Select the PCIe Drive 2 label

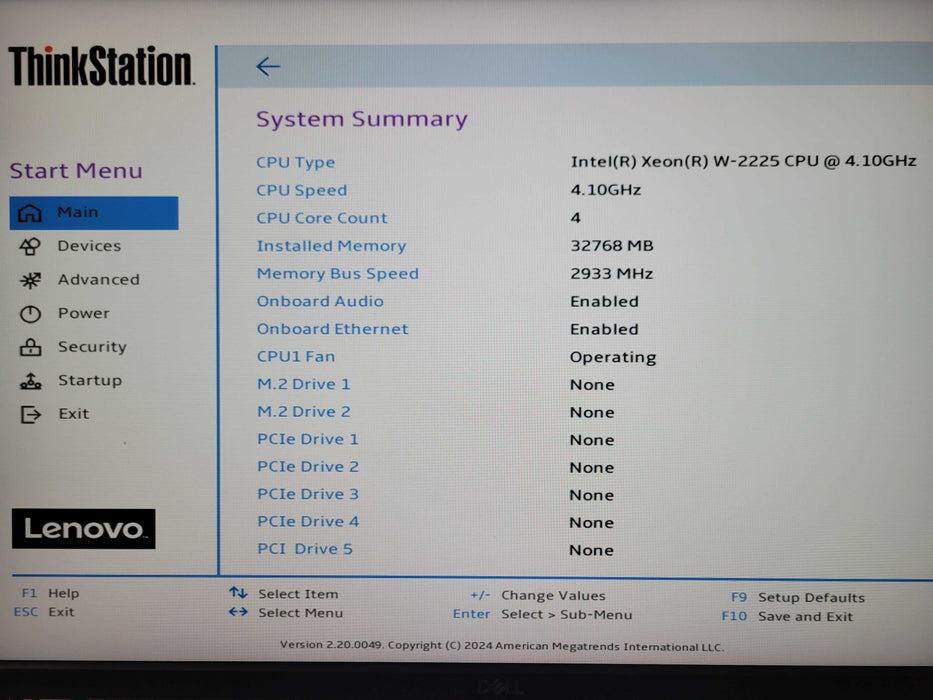[x=308, y=467]
